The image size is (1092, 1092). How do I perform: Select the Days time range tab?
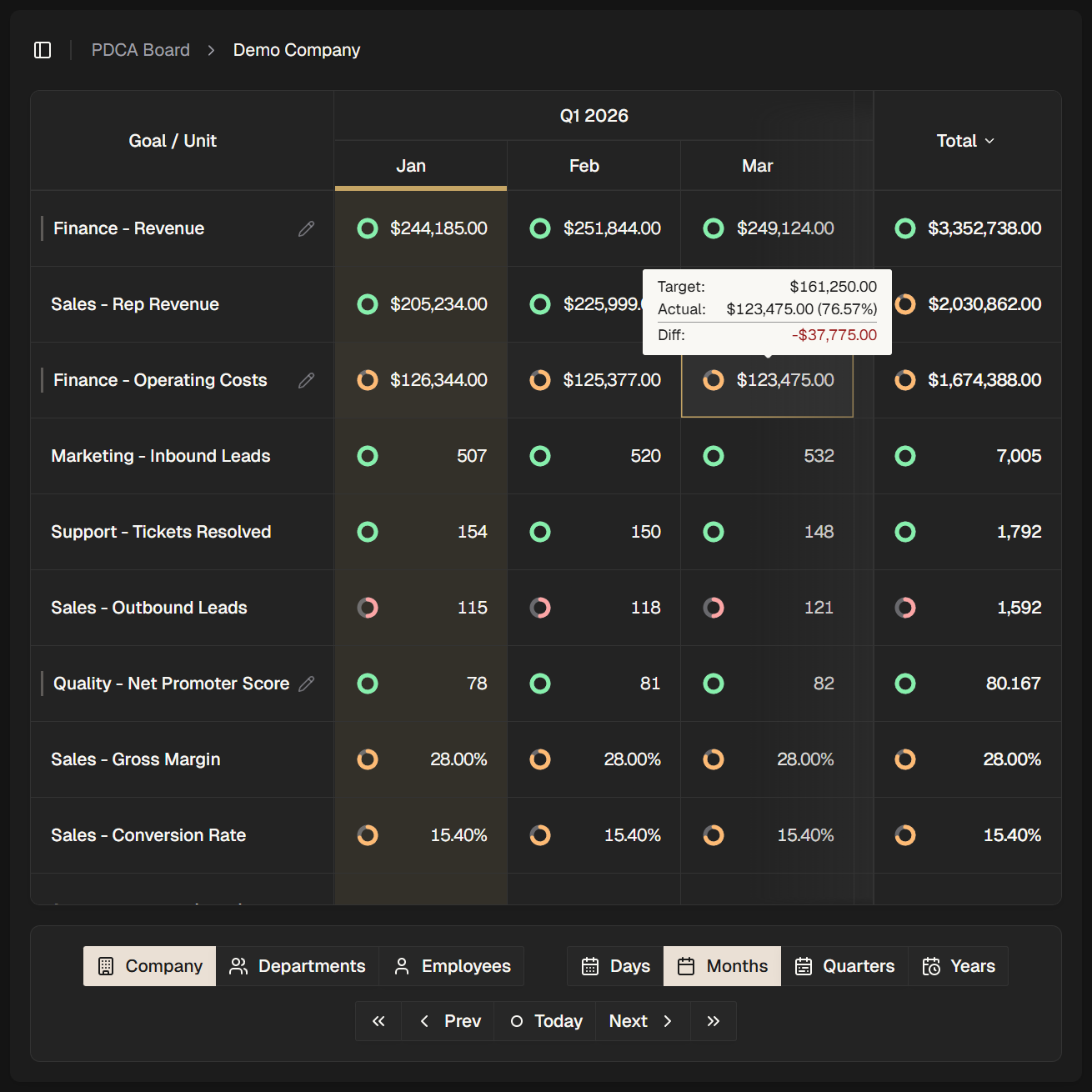(615, 966)
